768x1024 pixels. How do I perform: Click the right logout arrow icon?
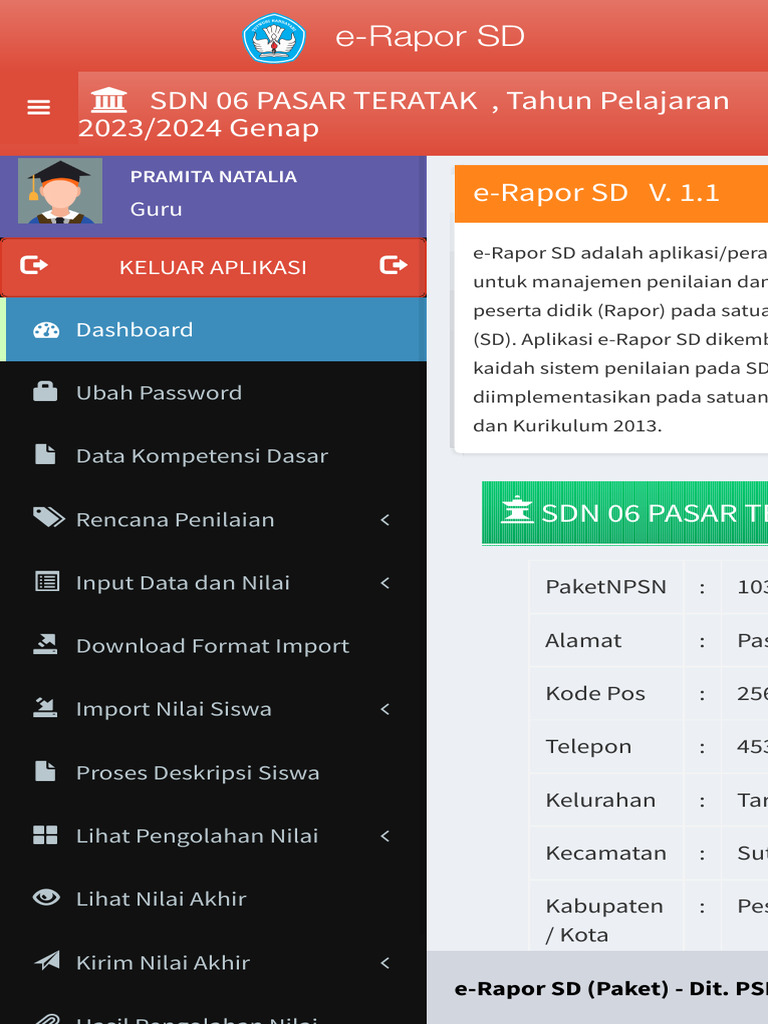(x=393, y=265)
